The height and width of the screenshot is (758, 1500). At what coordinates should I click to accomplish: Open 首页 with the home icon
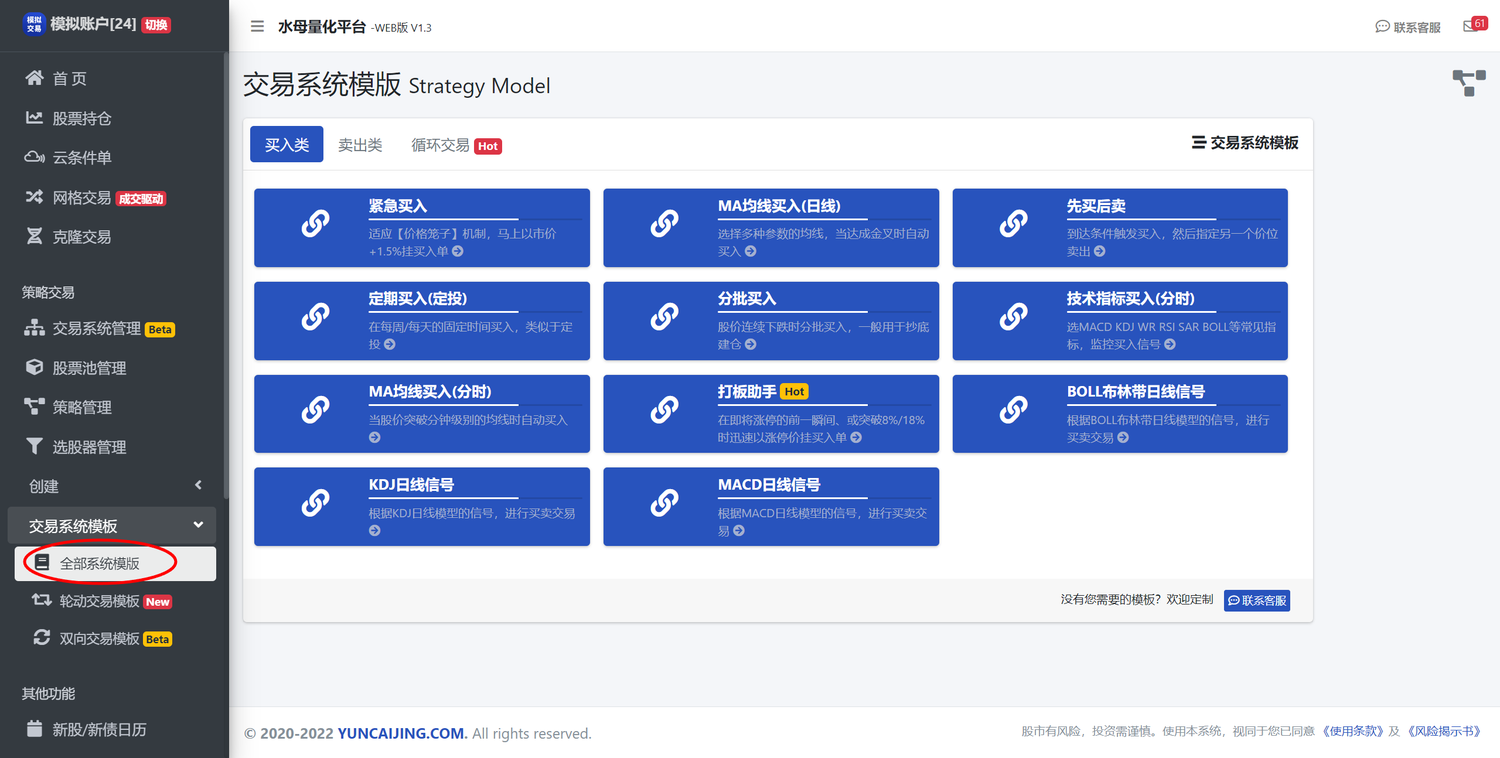click(69, 78)
